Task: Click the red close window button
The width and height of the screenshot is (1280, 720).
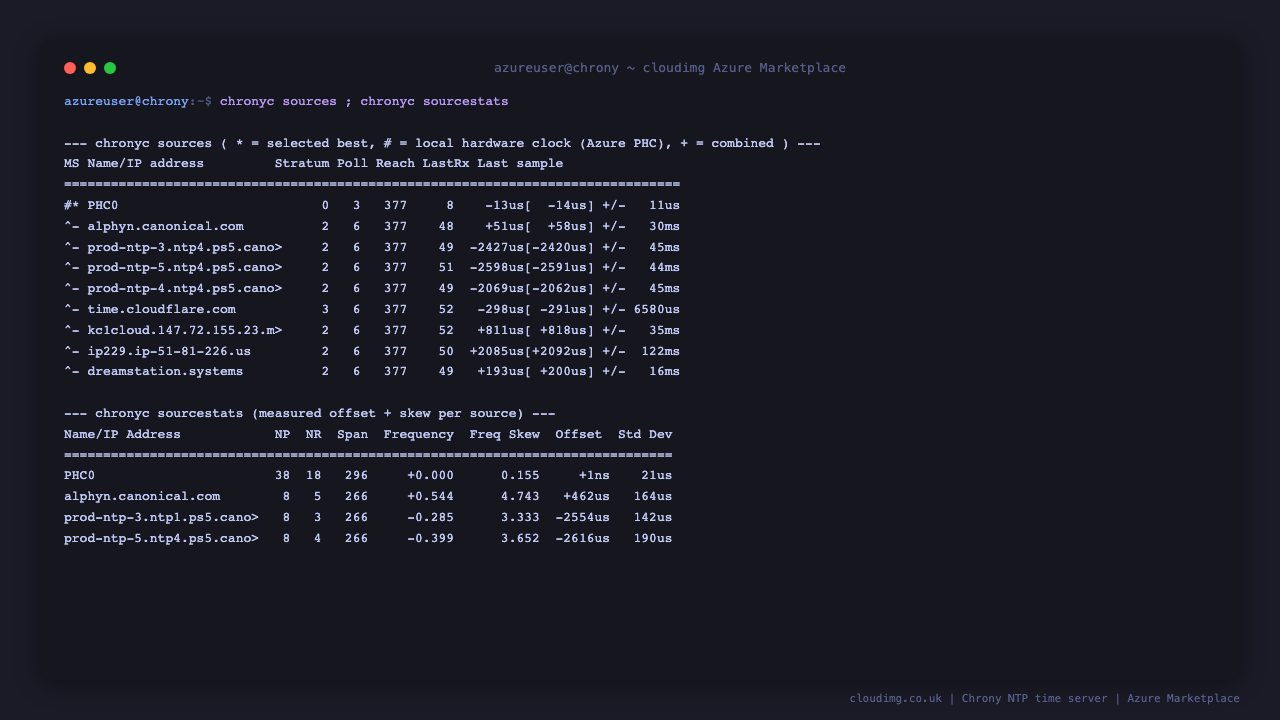Action: coord(70,68)
